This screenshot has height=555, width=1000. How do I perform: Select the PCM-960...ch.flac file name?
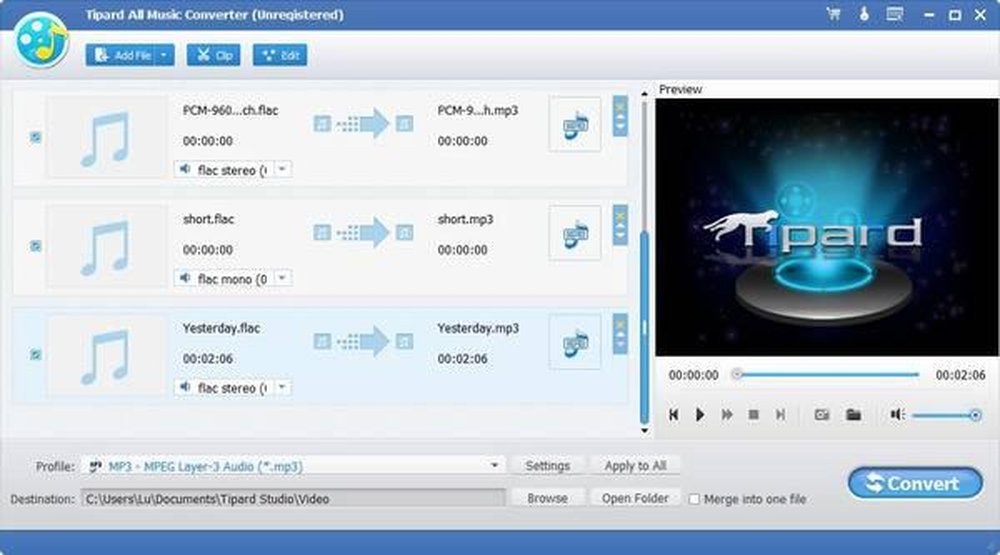[x=230, y=110]
